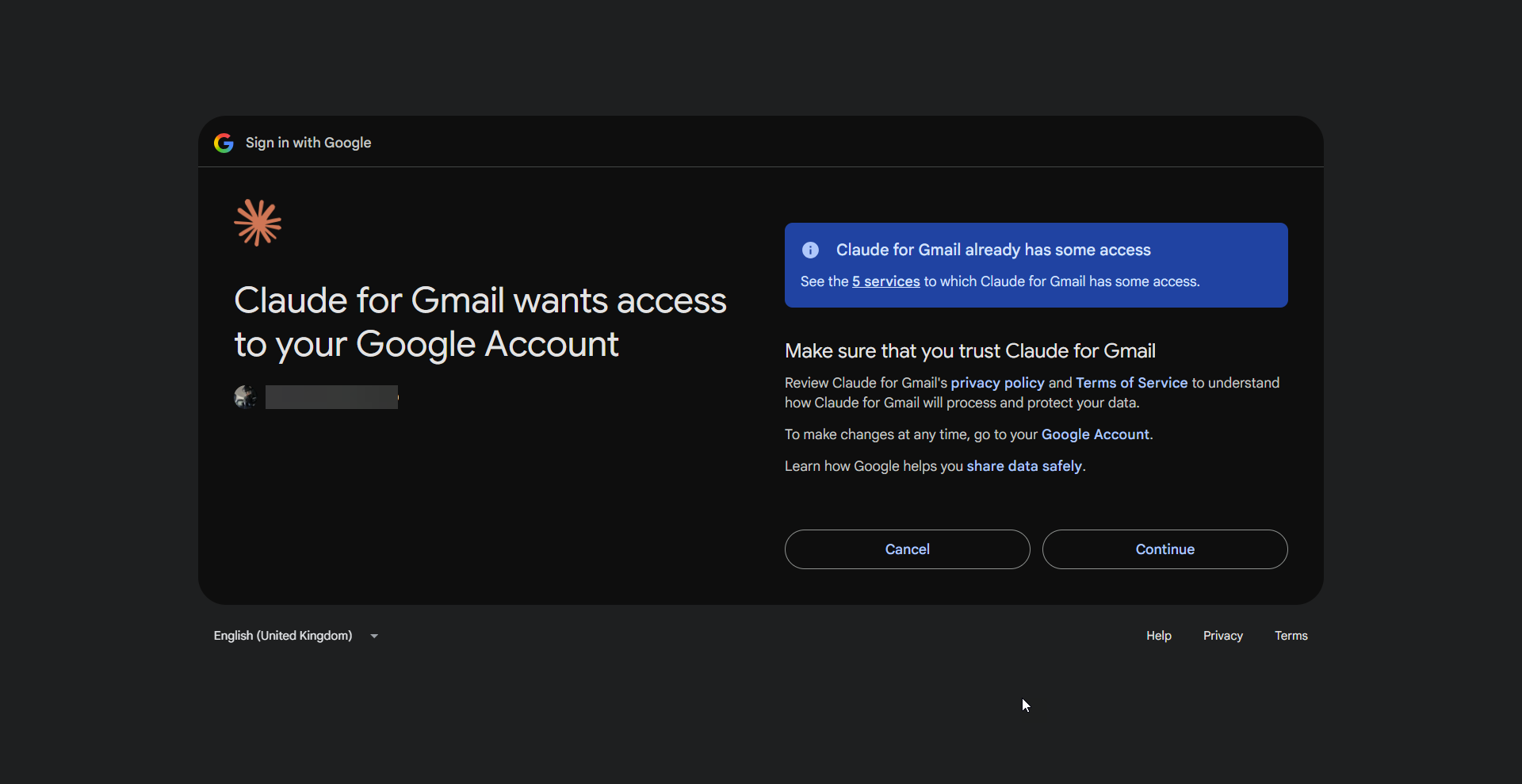
Task: Open the Help footer link
Action: [1158, 636]
